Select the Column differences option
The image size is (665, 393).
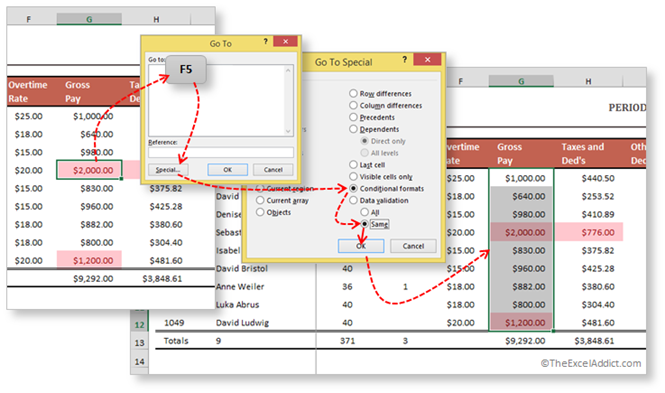(x=353, y=105)
